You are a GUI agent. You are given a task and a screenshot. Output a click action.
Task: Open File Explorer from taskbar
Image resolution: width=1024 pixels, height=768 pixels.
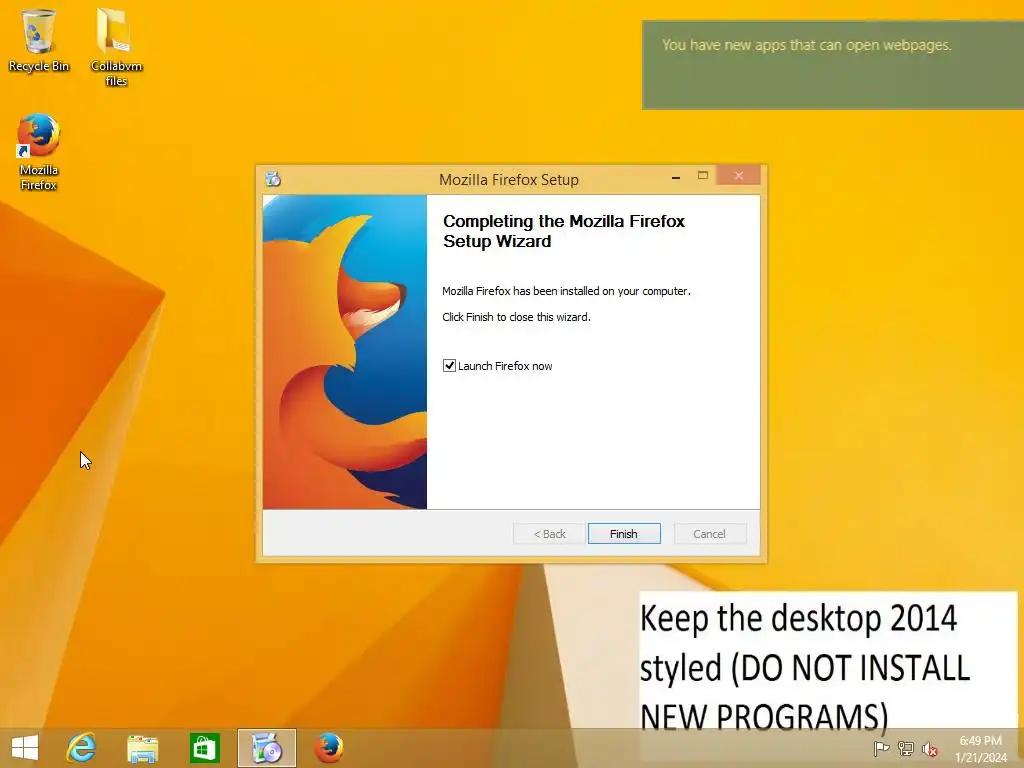coord(142,748)
